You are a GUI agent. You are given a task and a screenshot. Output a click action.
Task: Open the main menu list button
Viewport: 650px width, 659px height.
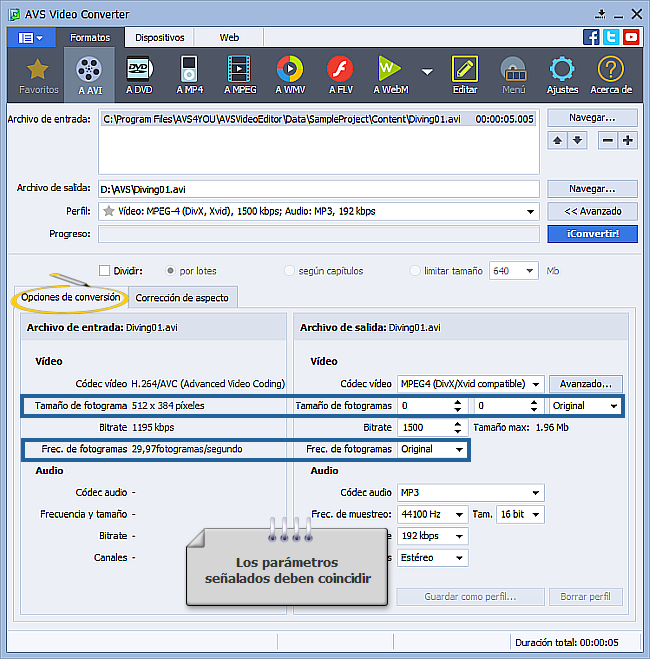pos(31,38)
